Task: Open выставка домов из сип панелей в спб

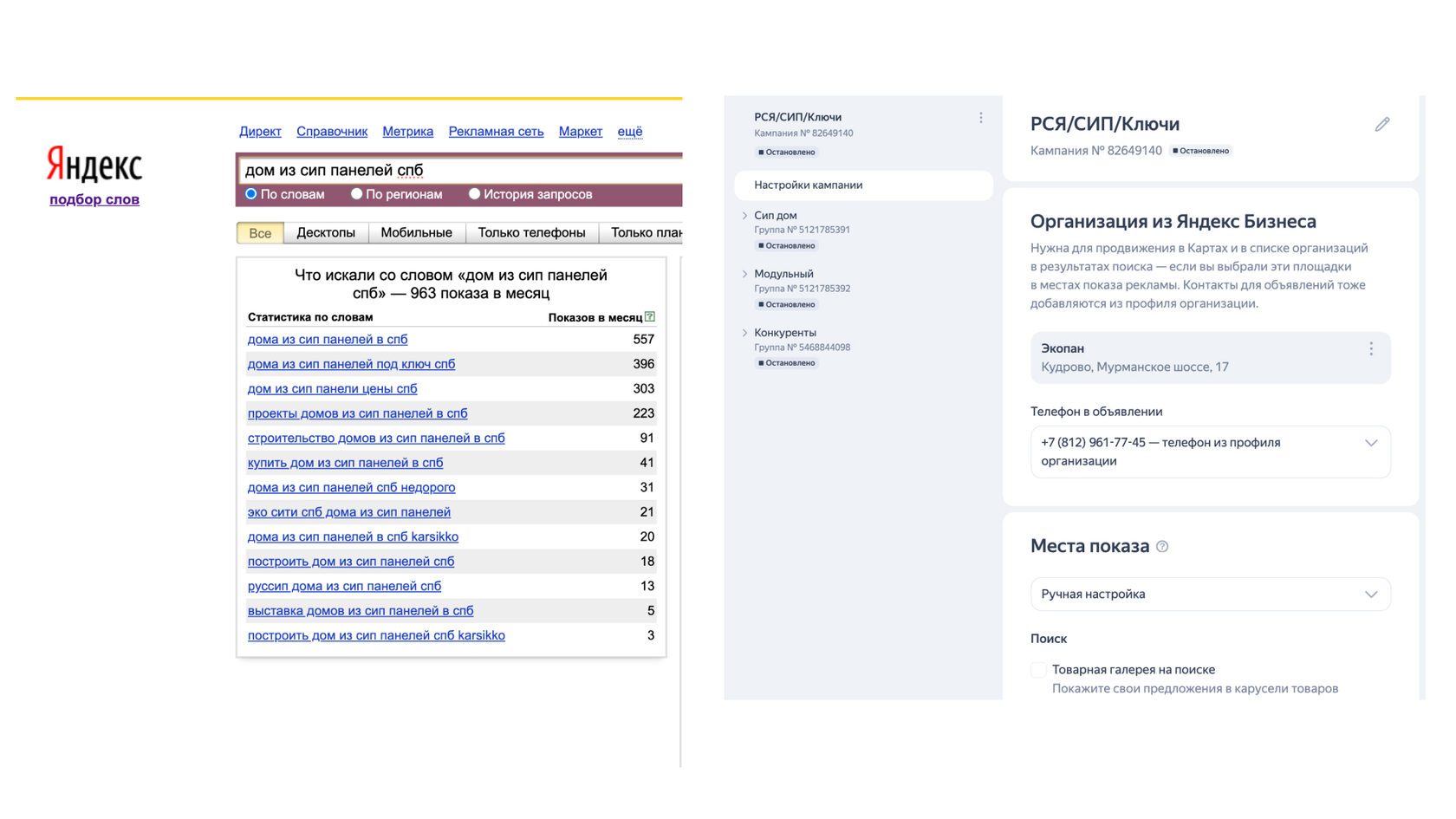Action: (x=361, y=611)
